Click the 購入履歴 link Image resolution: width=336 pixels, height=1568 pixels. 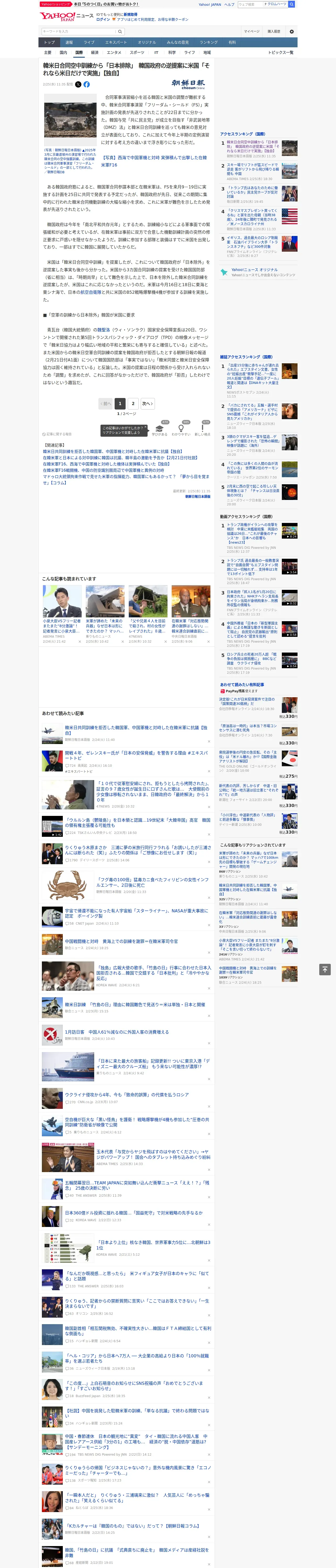coord(274,32)
